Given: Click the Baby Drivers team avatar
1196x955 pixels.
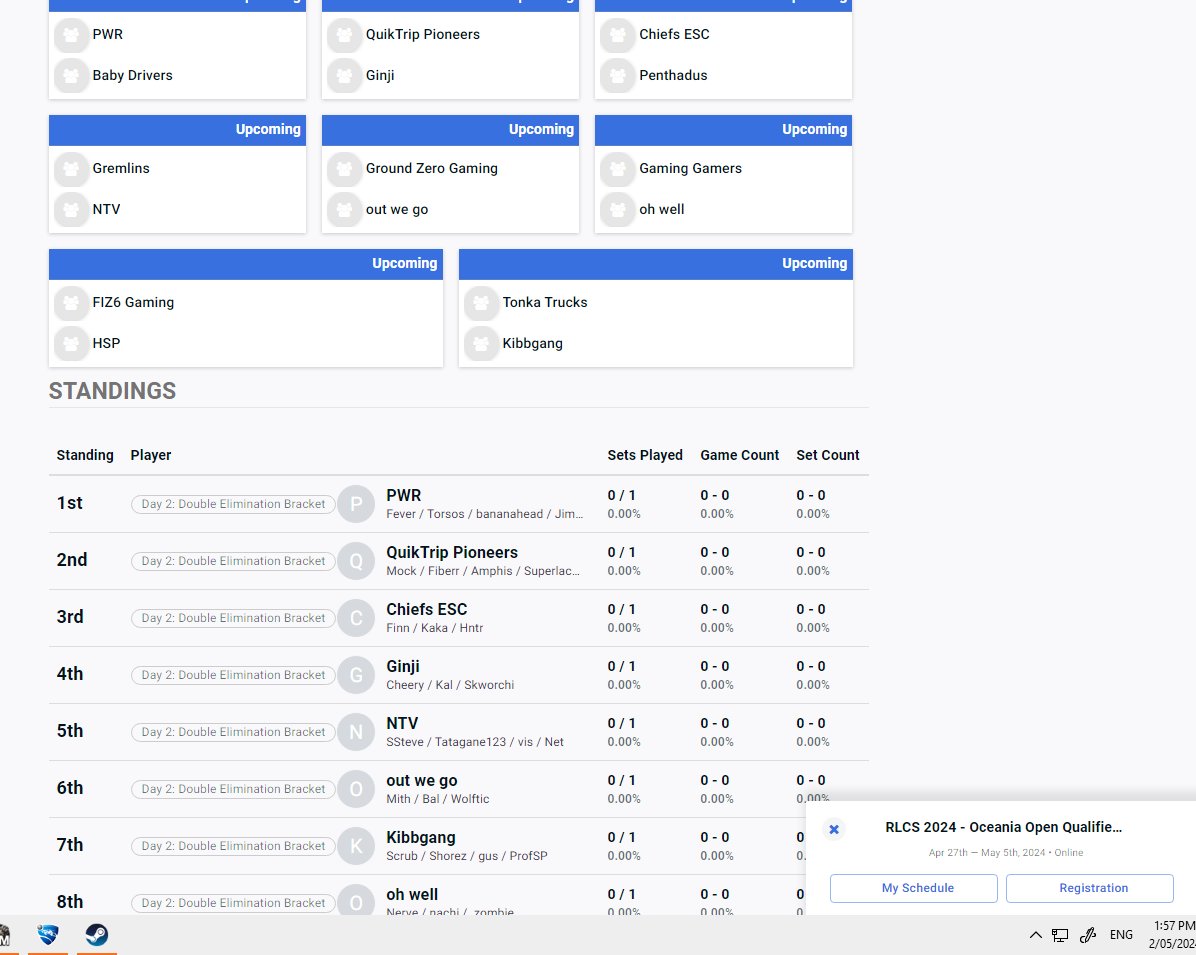Looking at the screenshot, I should (x=71, y=76).
